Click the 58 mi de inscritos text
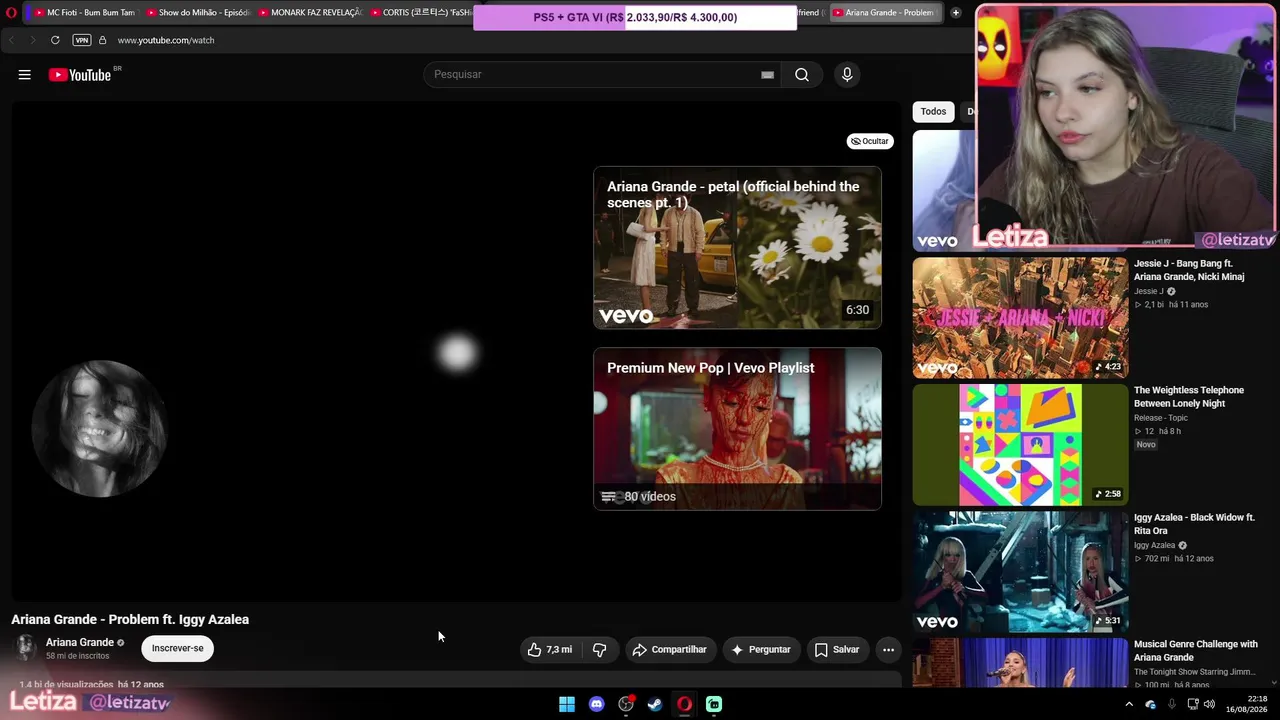 tap(77, 656)
